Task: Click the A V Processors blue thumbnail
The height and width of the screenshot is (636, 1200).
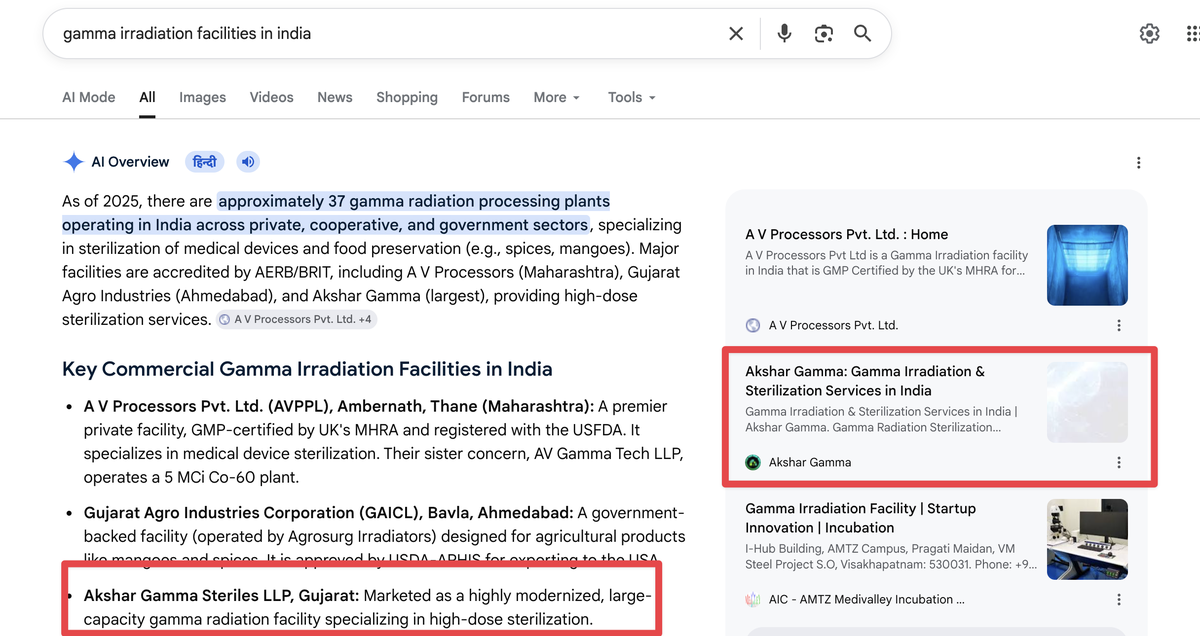Action: (1087, 265)
